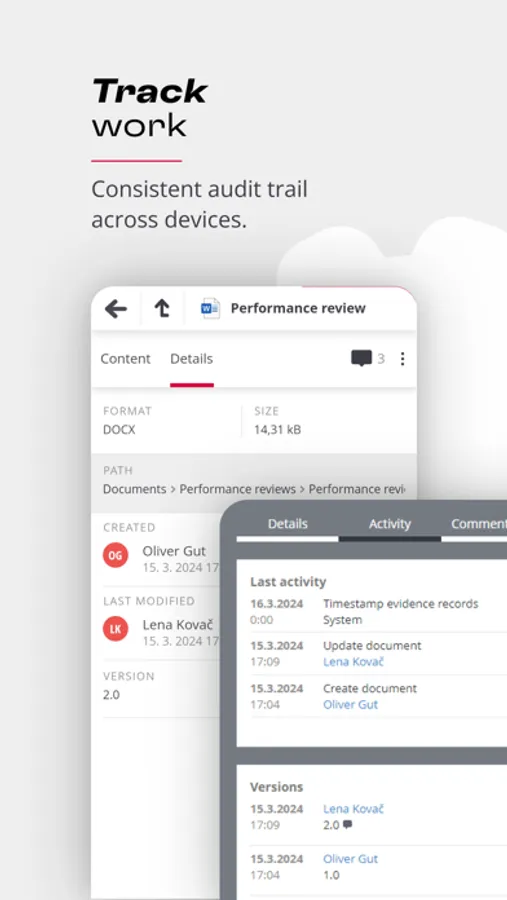Open Lena Kovač link under Update document

[x=353, y=662]
